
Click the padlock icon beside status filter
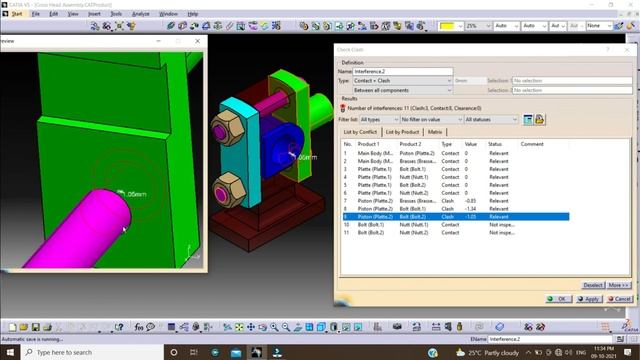point(540,120)
